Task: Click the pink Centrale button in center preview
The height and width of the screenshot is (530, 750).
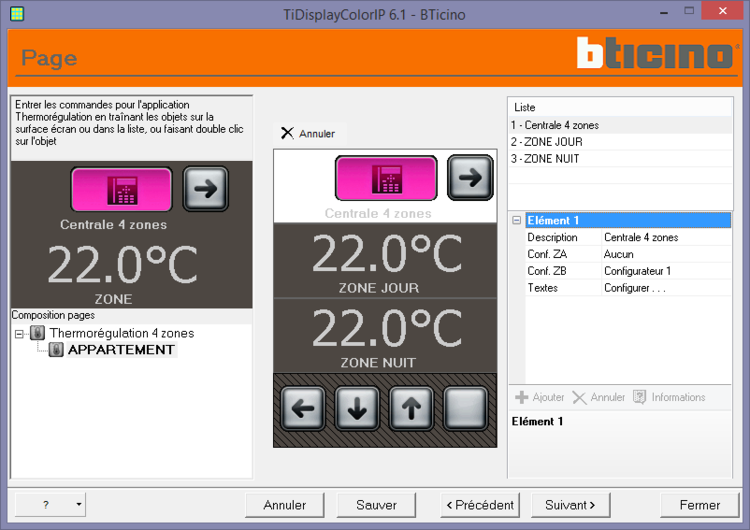Action: click(x=386, y=178)
